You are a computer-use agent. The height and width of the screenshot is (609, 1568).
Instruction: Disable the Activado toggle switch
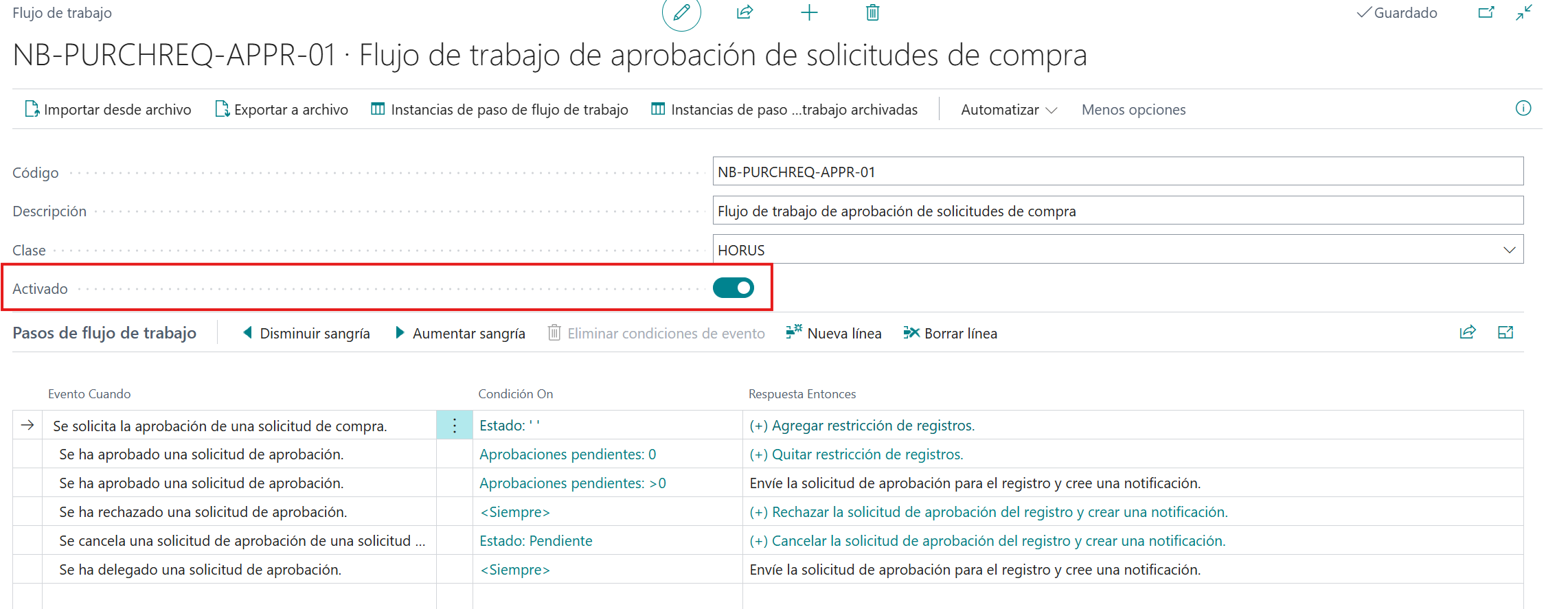point(733,288)
